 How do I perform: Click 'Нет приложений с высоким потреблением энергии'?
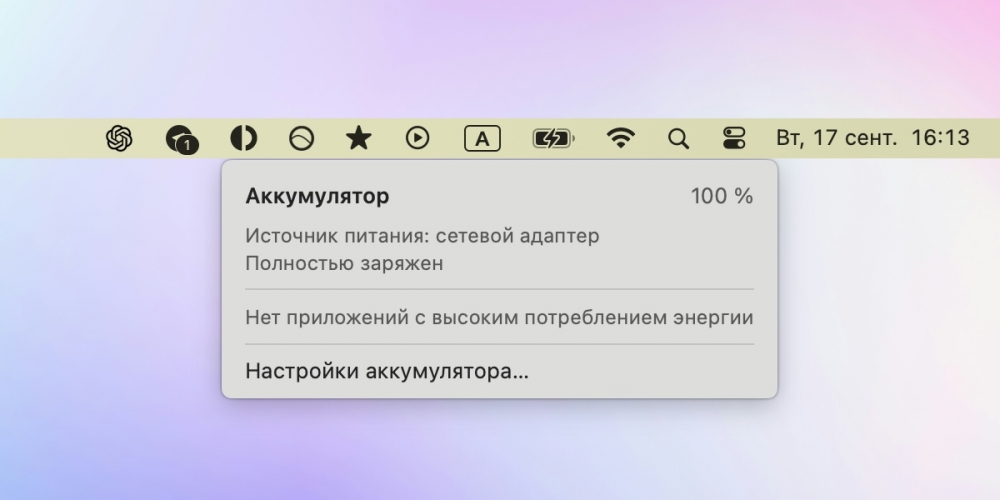(499, 317)
